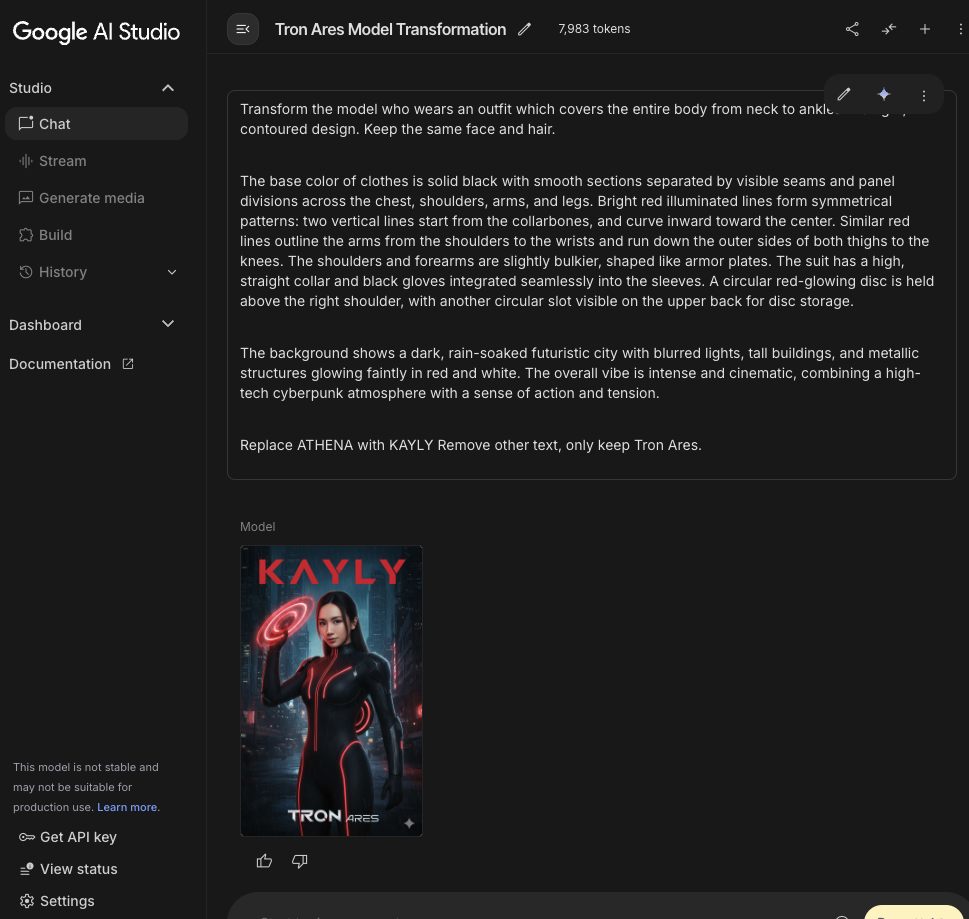Expand the Dashboard section chevron
The height and width of the screenshot is (919, 969).
[x=167, y=324]
